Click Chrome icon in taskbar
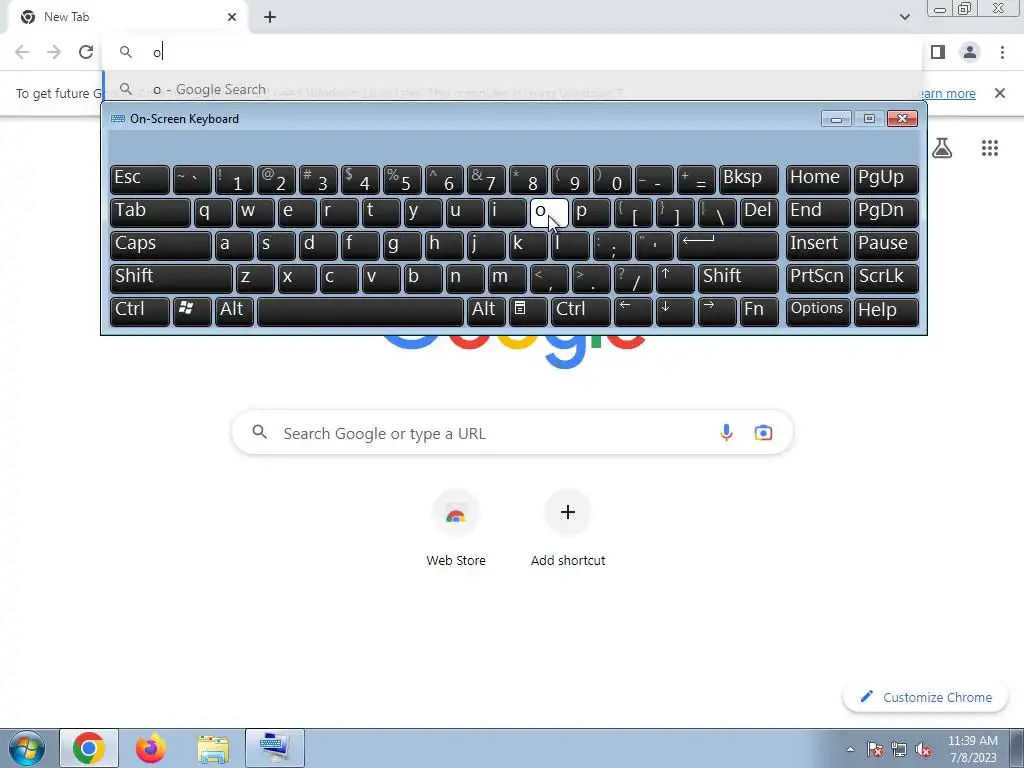This screenshot has height=768, width=1024. pos(89,748)
